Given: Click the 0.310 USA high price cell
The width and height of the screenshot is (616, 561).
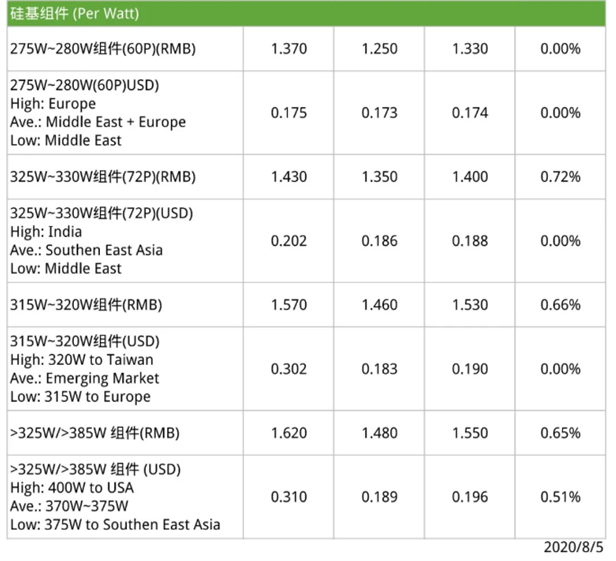Looking at the screenshot, I should 288,497.
